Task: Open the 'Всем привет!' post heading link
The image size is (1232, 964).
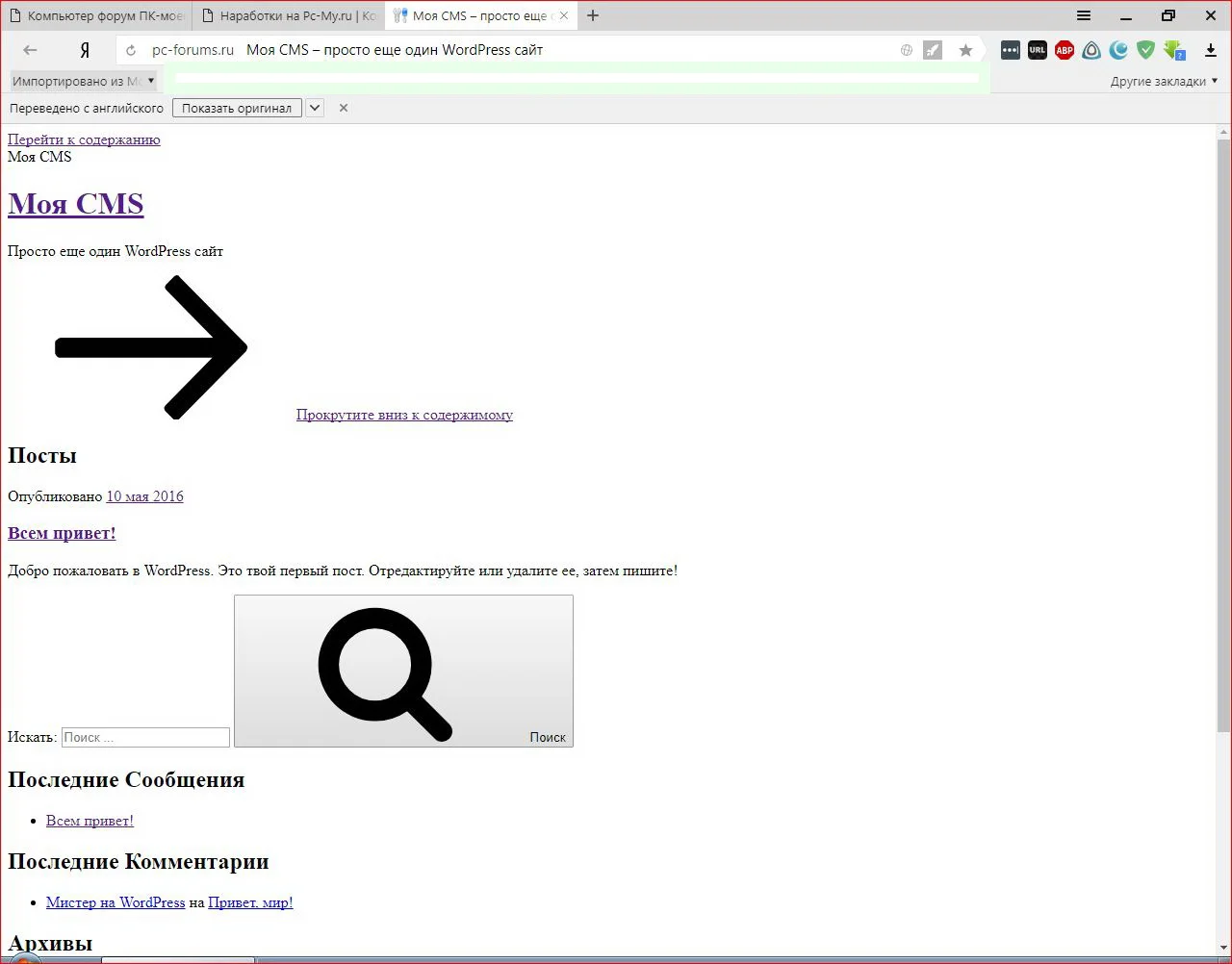Action: (62, 533)
